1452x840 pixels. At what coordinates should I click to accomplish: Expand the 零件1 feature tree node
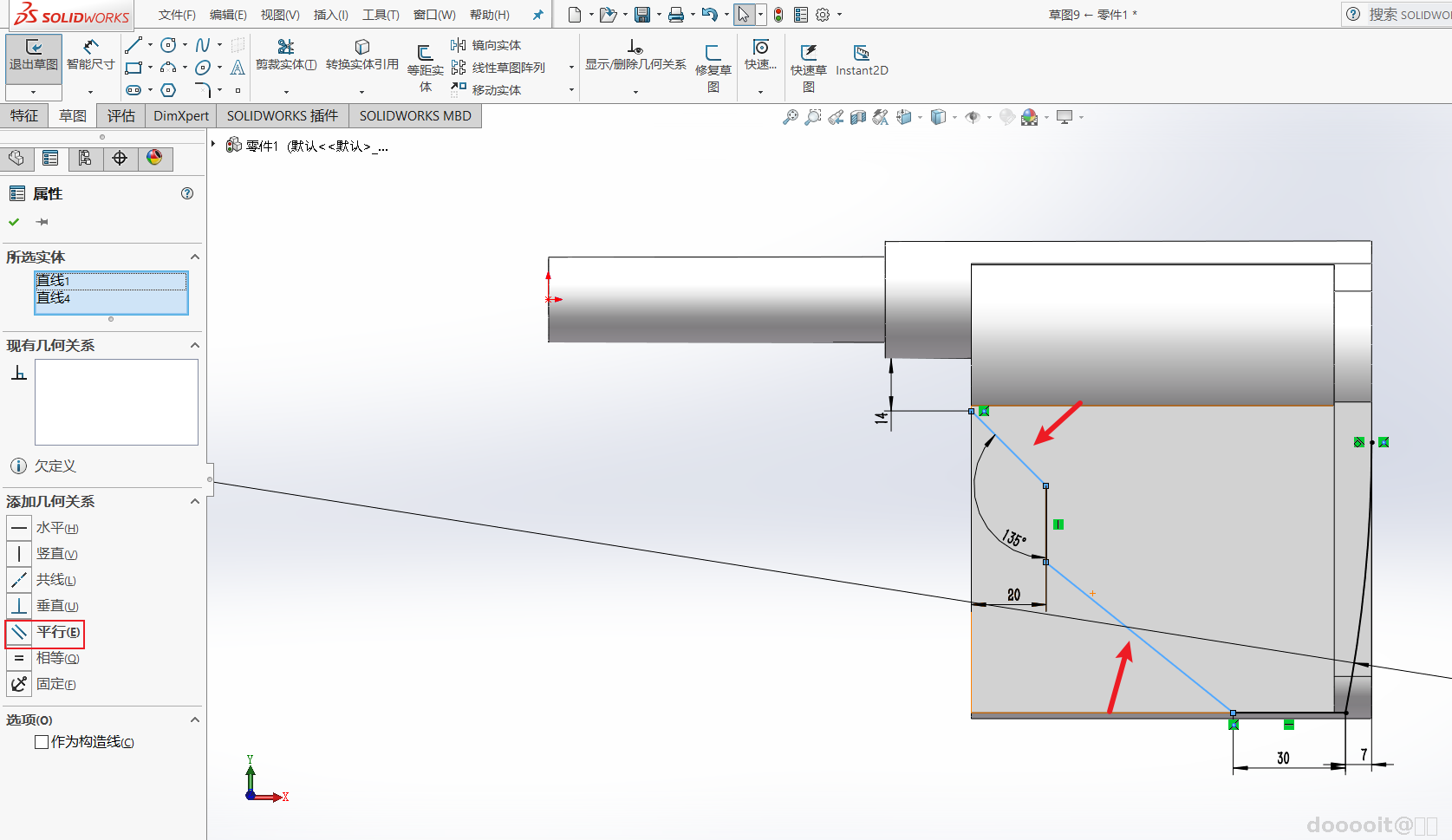tap(213, 145)
